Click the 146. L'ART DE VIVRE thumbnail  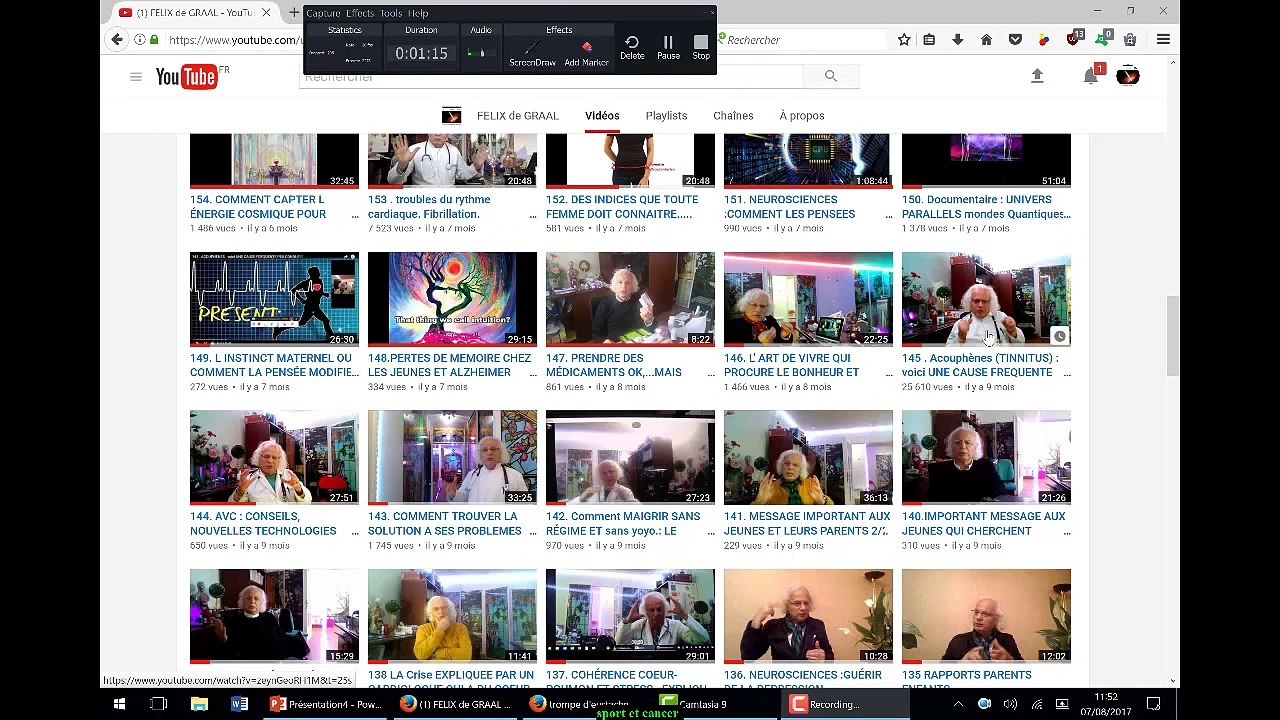[808, 299]
